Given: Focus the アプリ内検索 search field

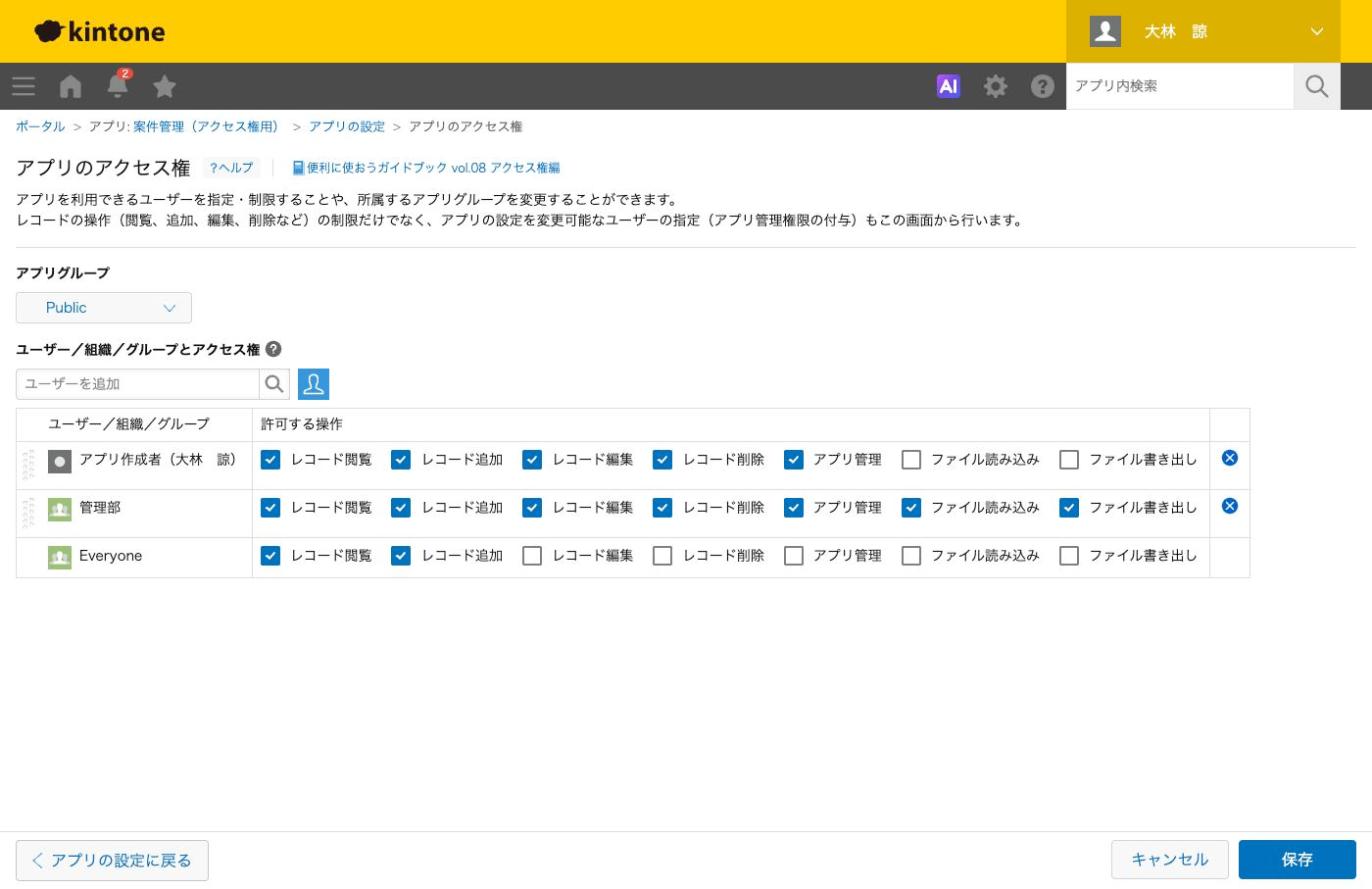Looking at the screenshot, I should click(x=1180, y=86).
